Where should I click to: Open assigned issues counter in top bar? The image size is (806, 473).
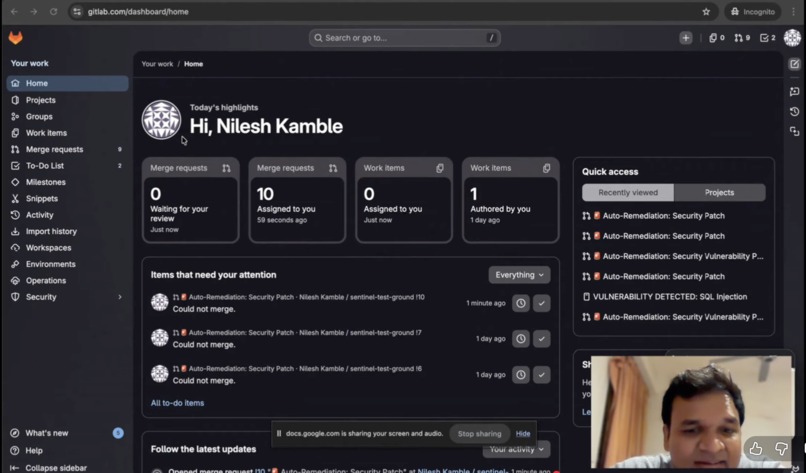click(x=717, y=38)
